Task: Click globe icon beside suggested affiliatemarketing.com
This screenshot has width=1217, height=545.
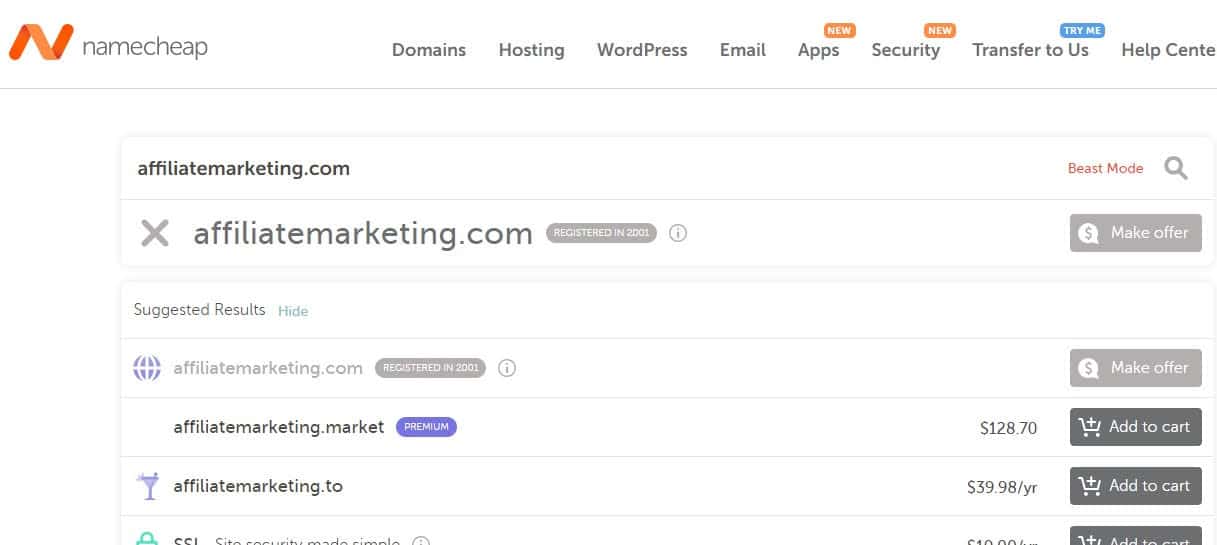Action: click(x=147, y=368)
